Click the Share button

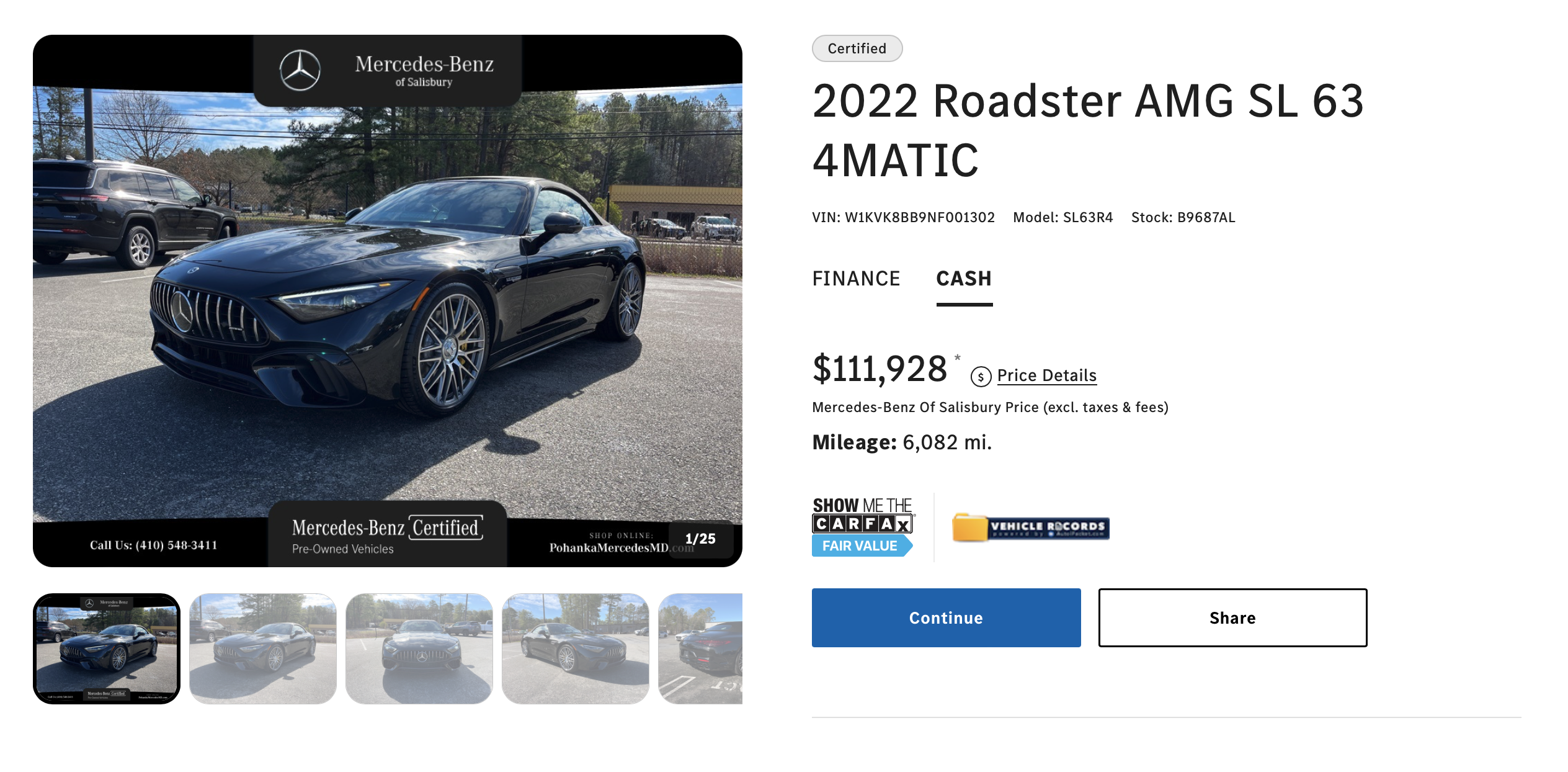1232,617
